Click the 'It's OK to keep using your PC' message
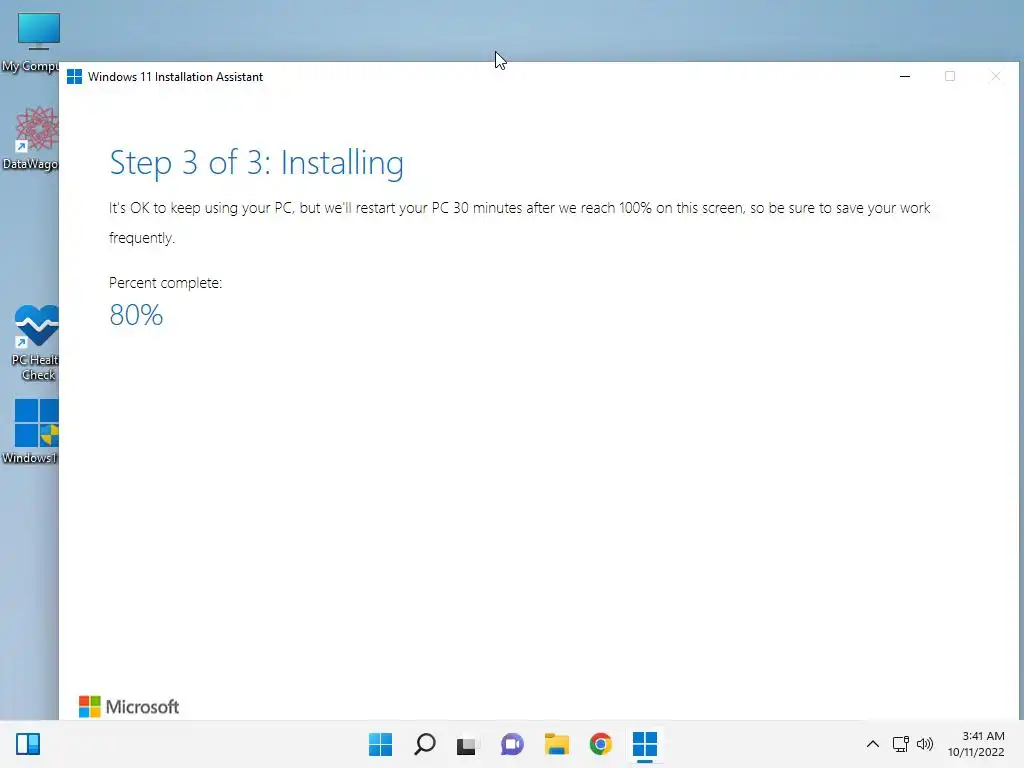 [519, 222]
